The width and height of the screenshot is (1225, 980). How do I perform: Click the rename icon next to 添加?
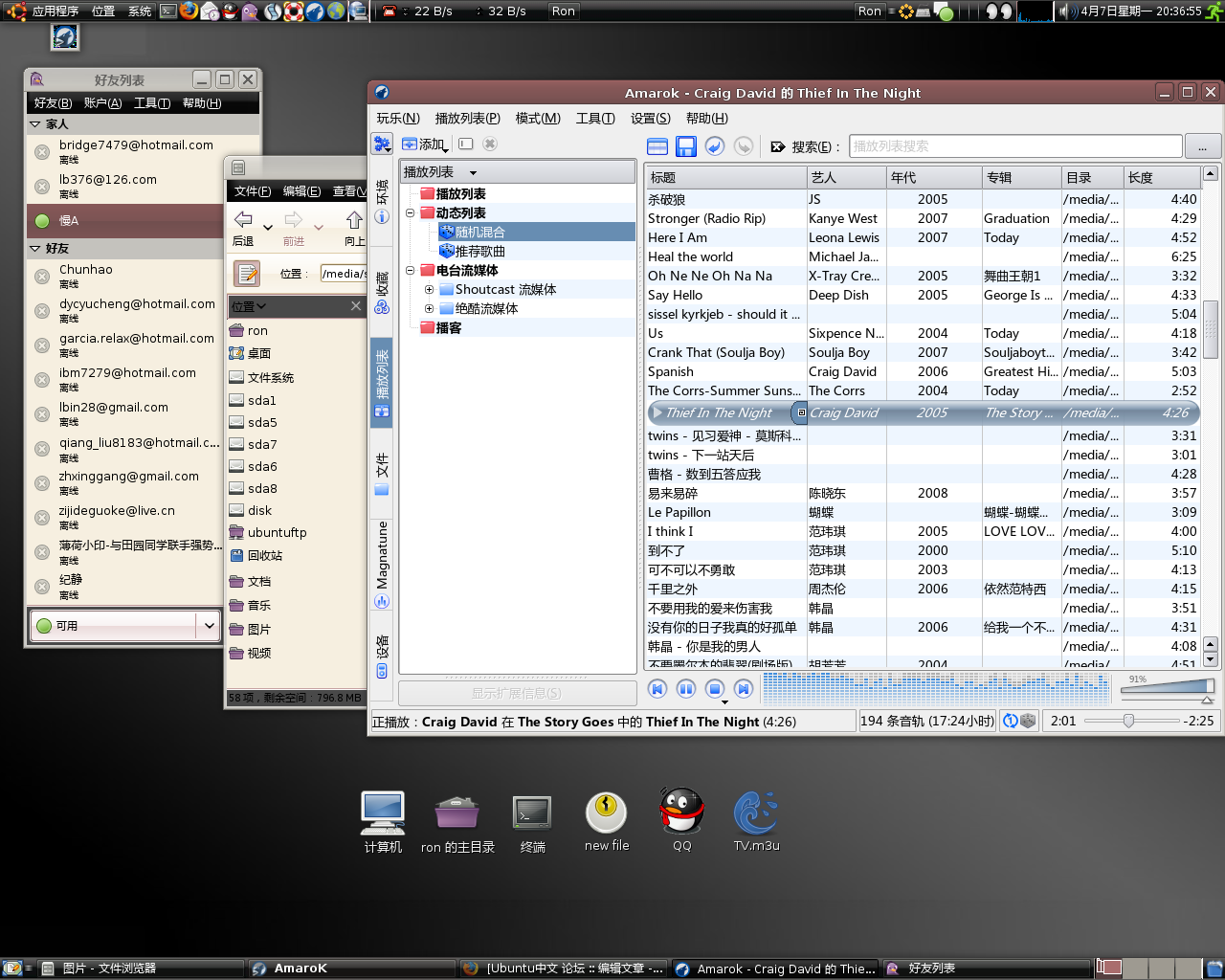(466, 144)
